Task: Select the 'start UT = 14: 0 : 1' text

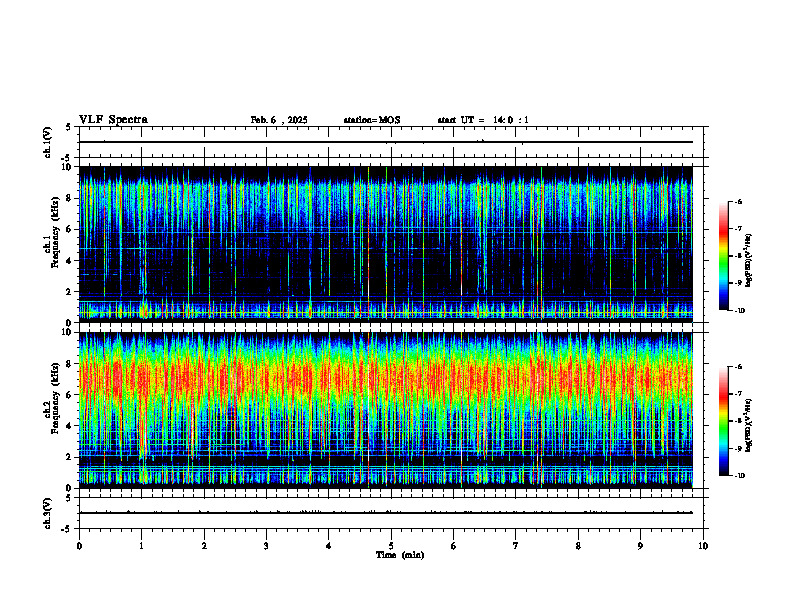Action: point(483,120)
